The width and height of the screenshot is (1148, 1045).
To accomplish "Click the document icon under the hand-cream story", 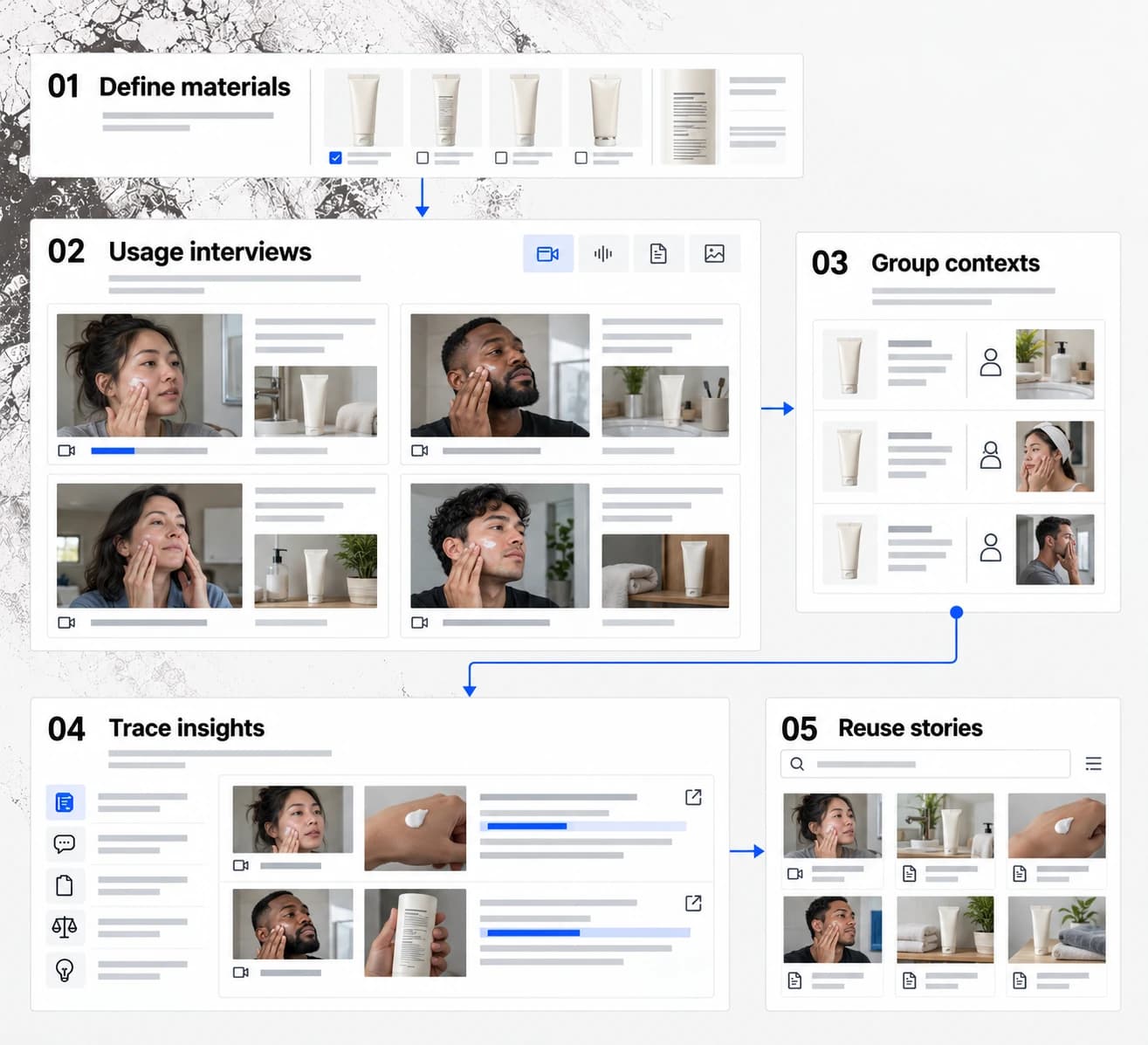I will (x=1019, y=874).
